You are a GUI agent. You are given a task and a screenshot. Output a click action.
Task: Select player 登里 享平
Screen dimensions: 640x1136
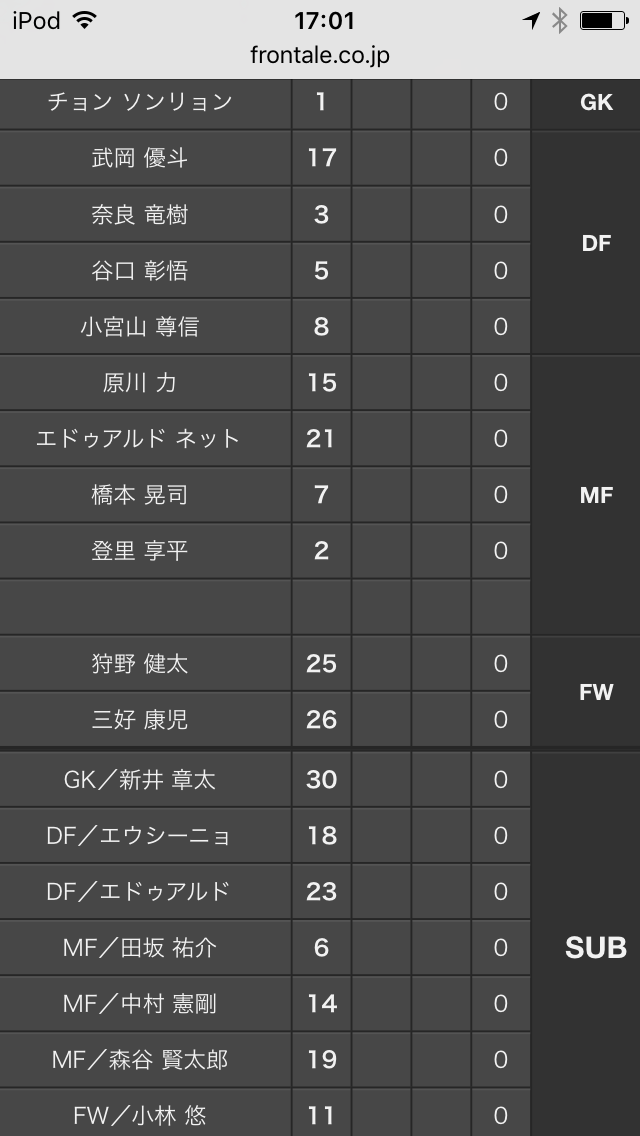pos(140,551)
